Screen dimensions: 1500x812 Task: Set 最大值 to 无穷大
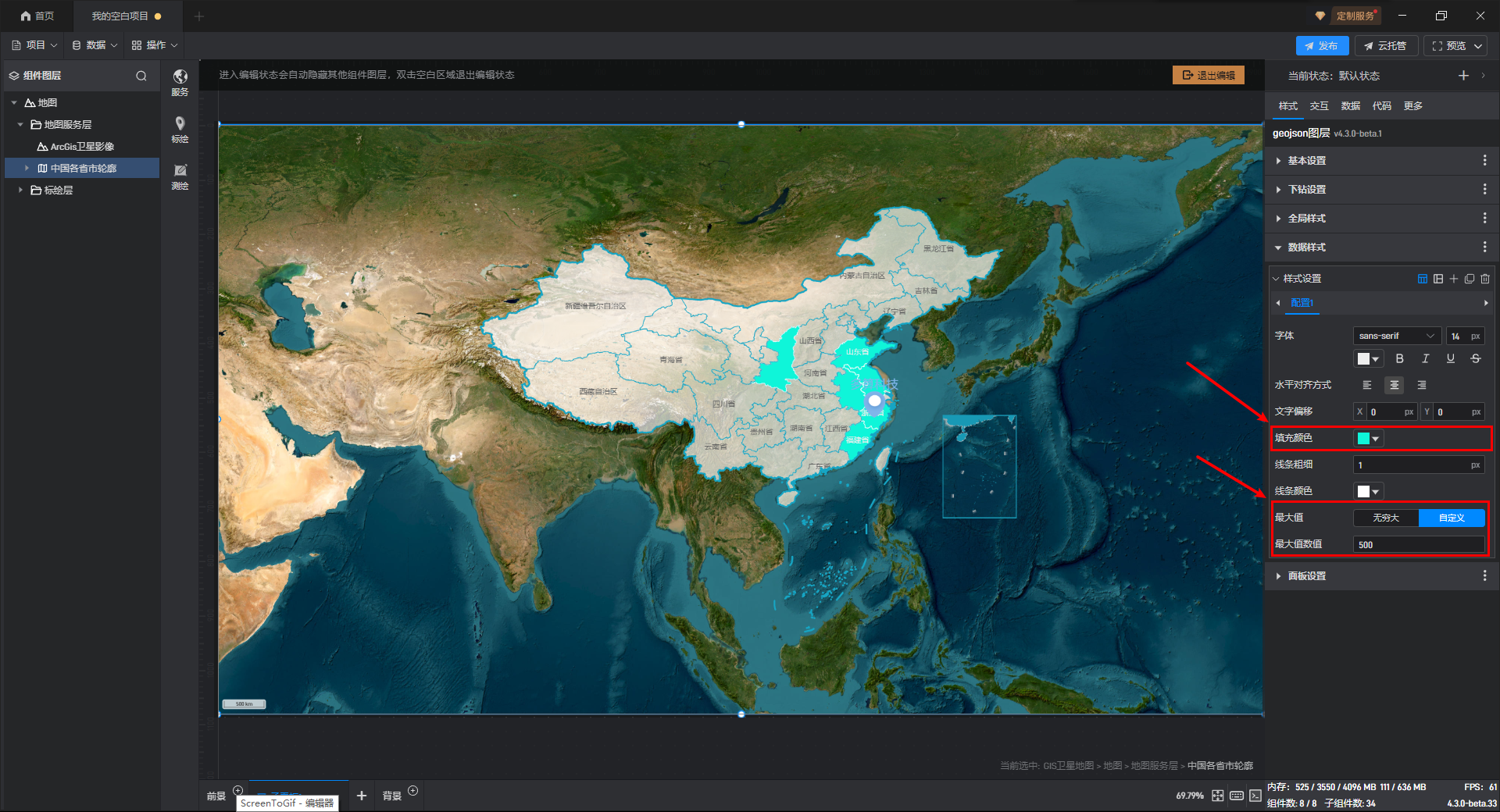pyautogui.click(x=1386, y=518)
